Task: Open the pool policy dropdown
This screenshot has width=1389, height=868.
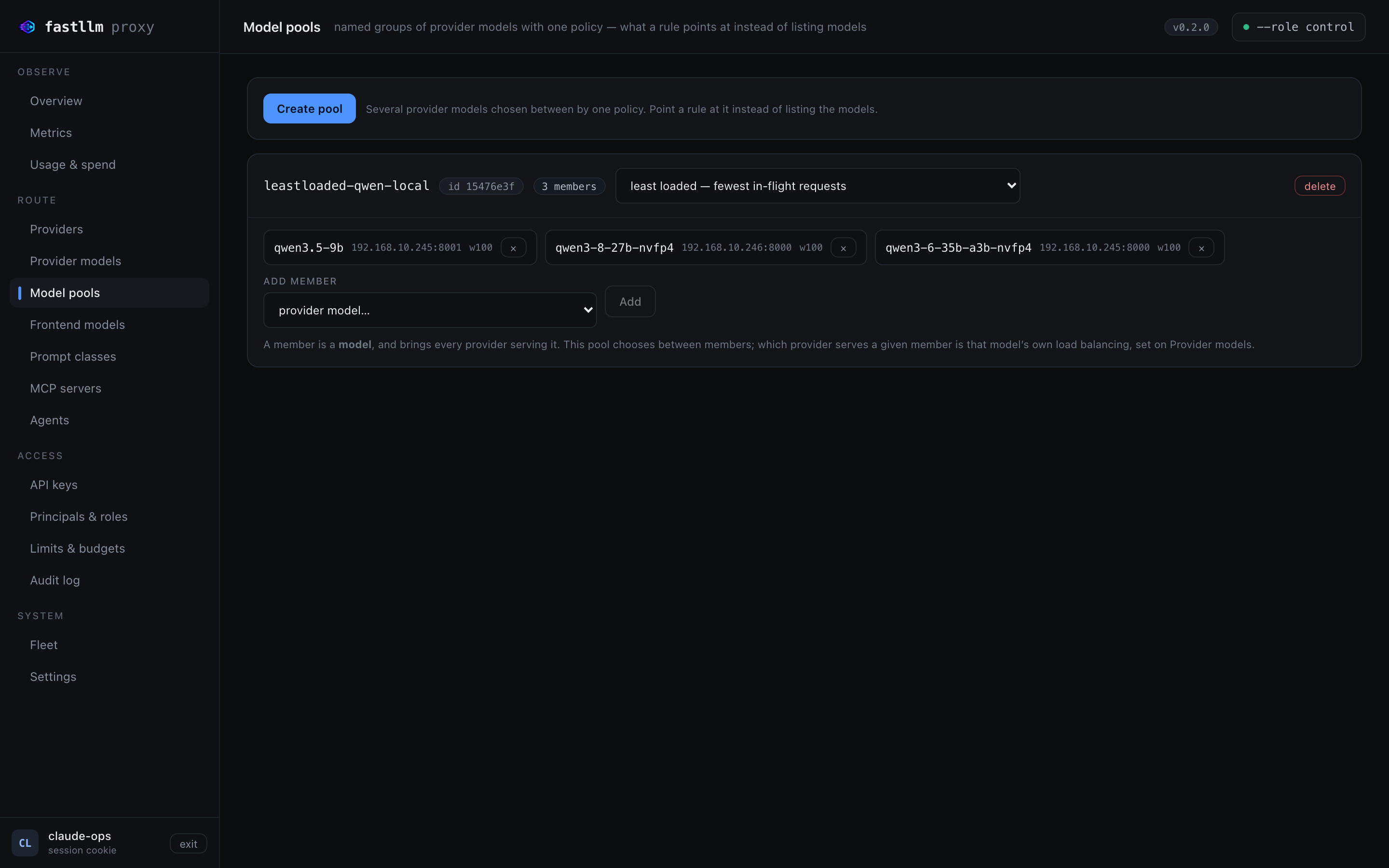Action: point(817,186)
